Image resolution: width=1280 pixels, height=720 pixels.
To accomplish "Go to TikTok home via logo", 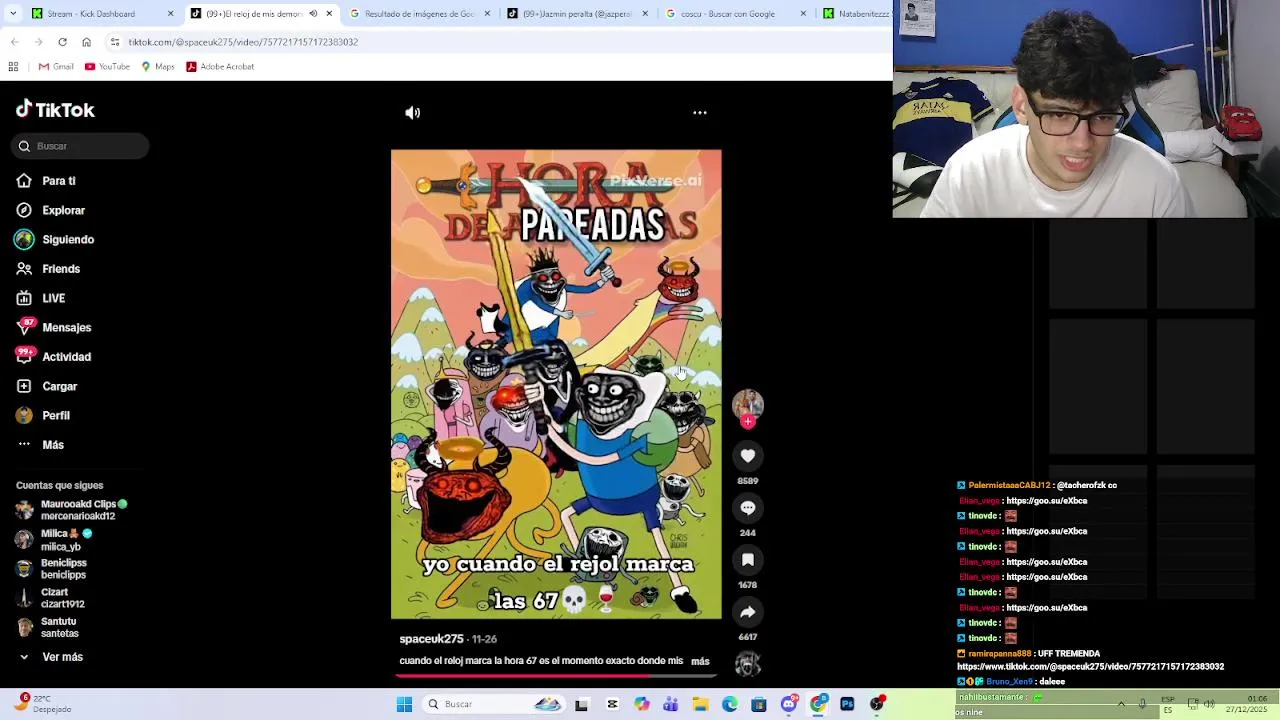I will coord(55,110).
